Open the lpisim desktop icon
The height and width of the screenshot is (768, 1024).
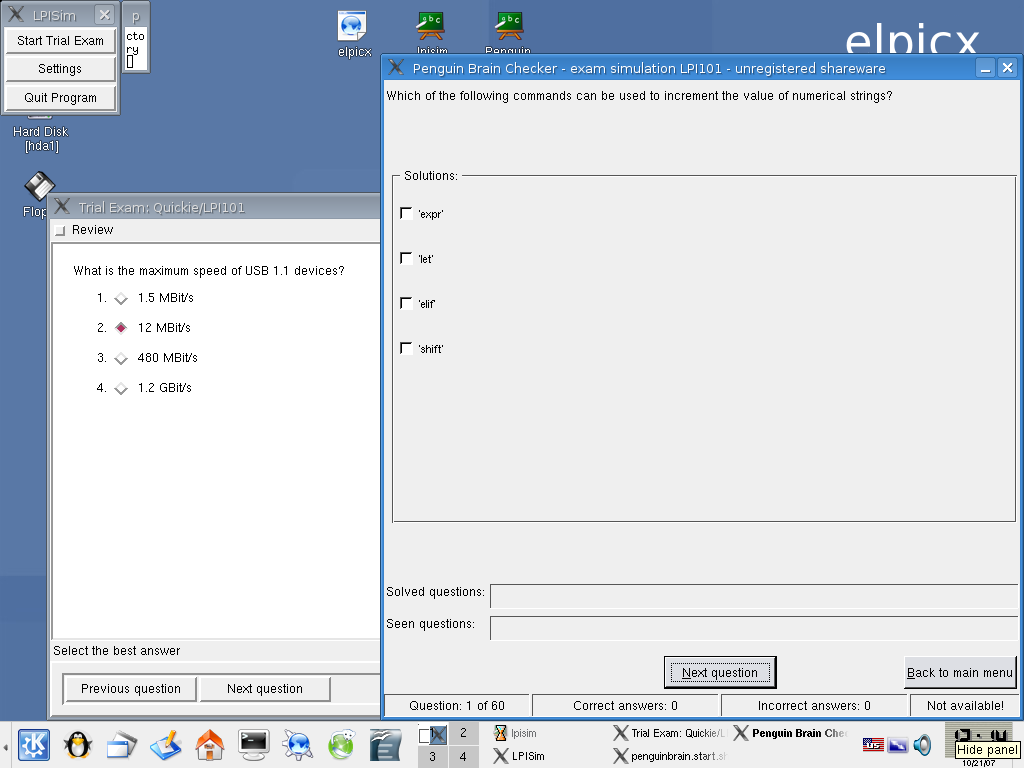coord(432,33)
